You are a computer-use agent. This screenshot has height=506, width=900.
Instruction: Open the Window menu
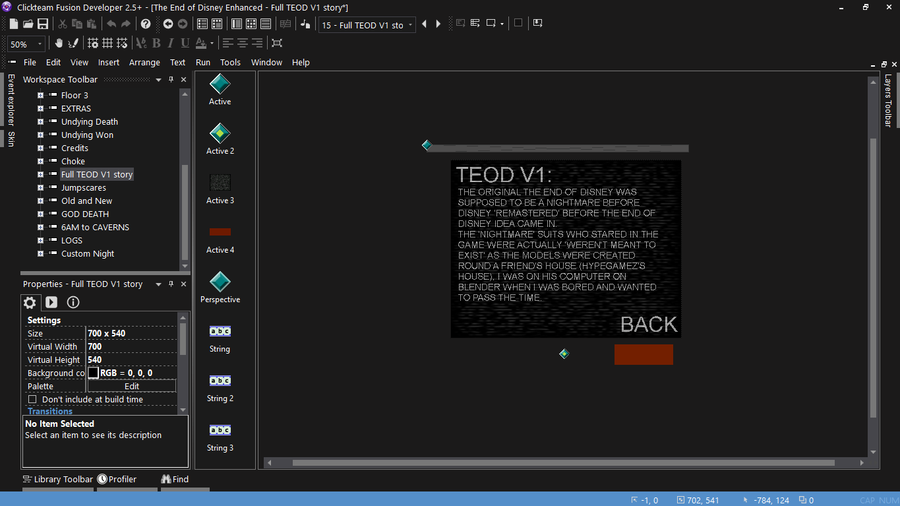click(x=266, y=63)
